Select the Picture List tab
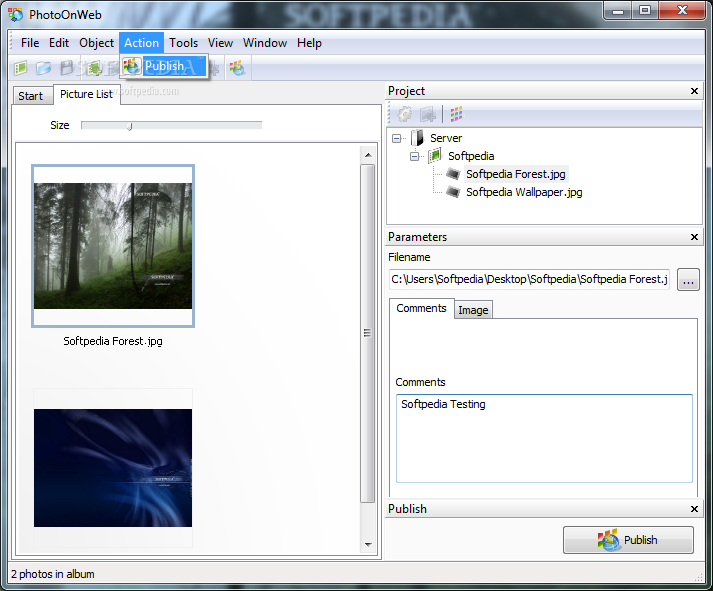Screen dimensions: 713x591 click(86, 94)
